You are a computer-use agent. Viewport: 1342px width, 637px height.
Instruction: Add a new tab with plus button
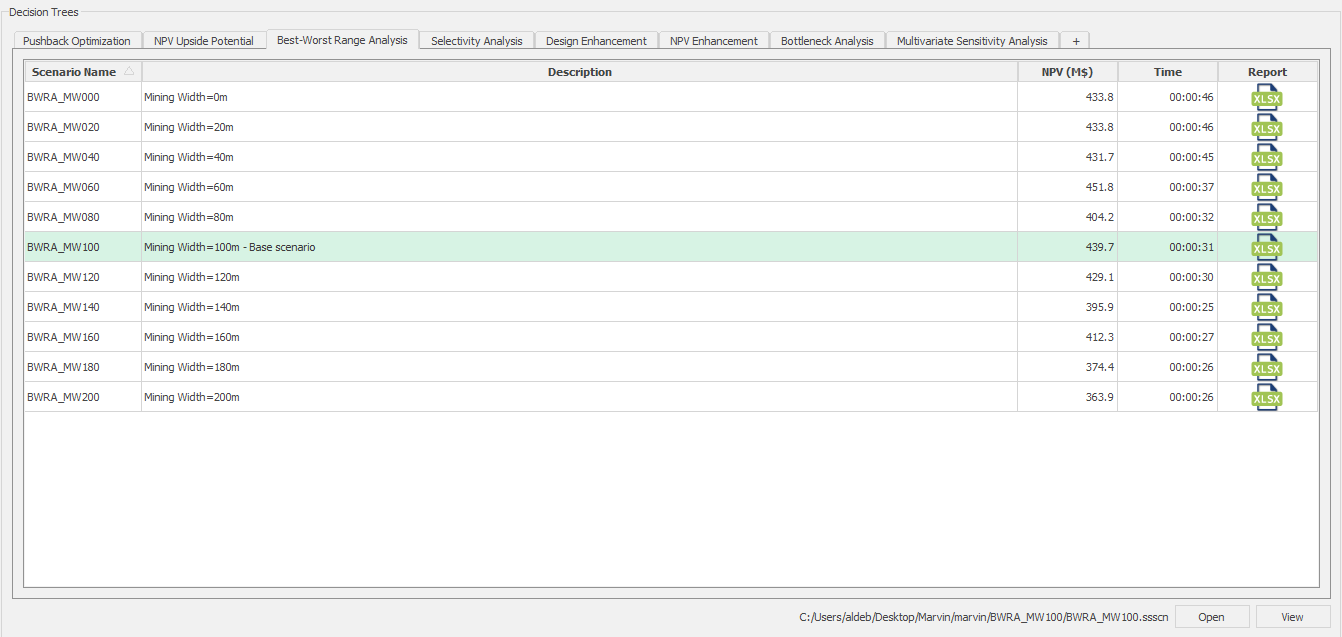click(x=1075, y=41)
